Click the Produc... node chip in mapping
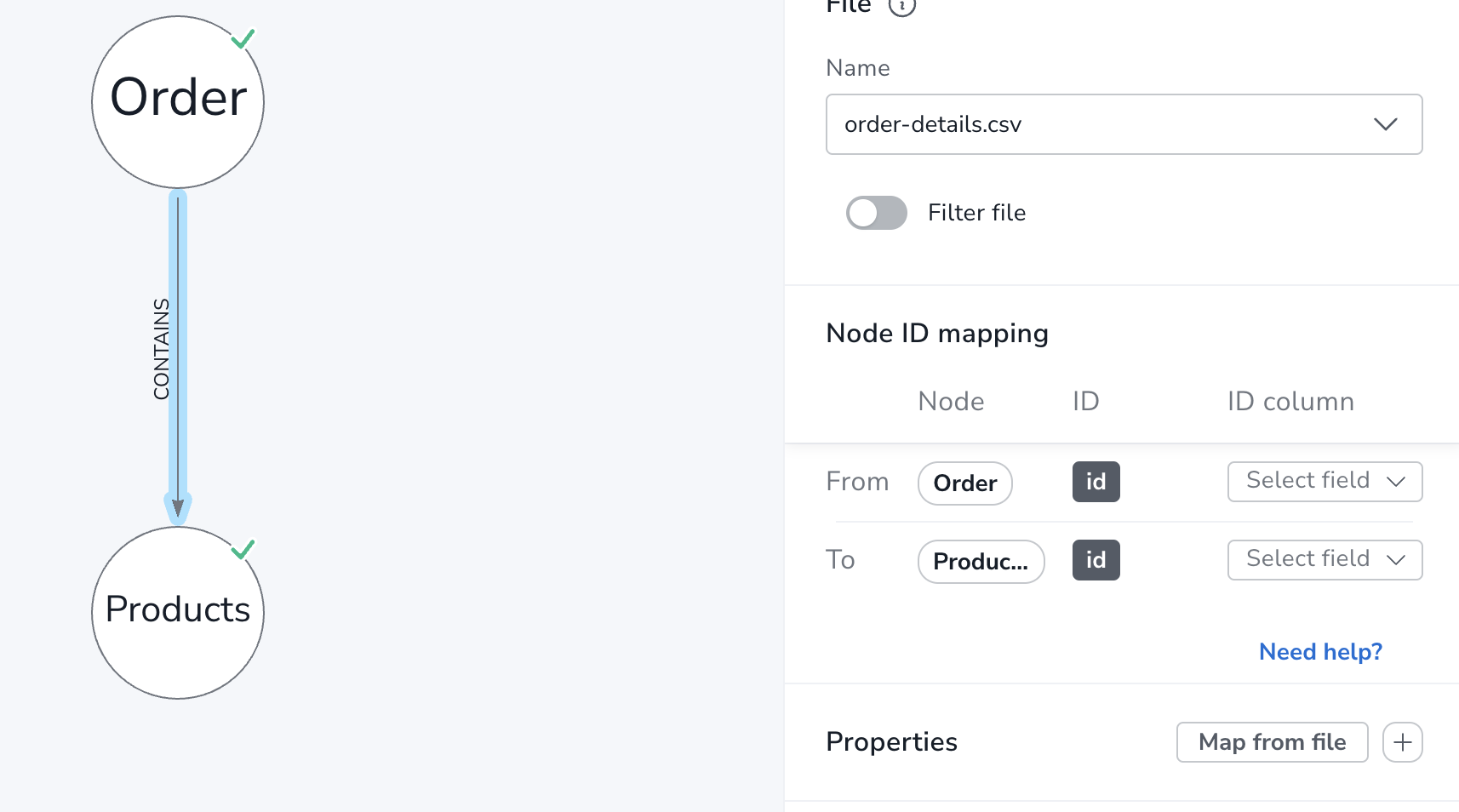 [x=981, y=562]
